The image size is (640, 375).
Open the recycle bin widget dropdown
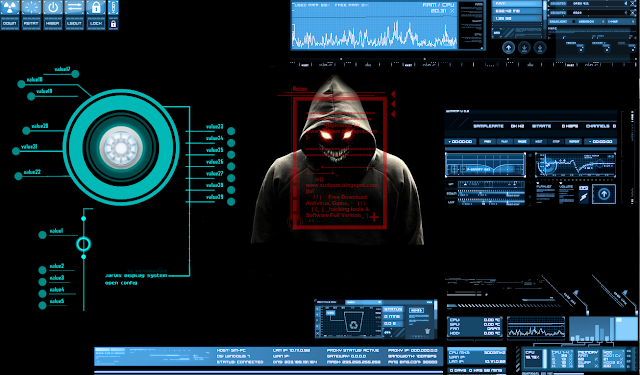coord(363,302)
